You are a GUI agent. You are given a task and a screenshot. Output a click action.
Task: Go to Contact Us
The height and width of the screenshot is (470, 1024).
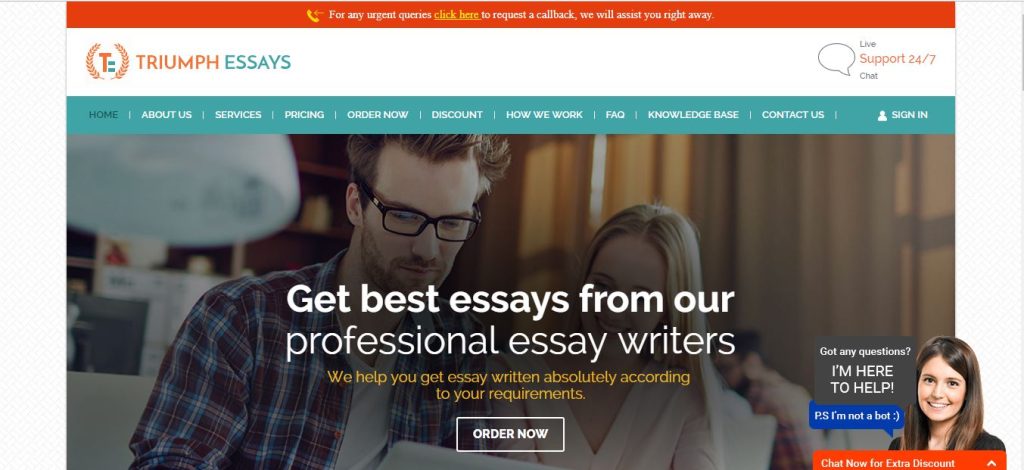(793, 114)
